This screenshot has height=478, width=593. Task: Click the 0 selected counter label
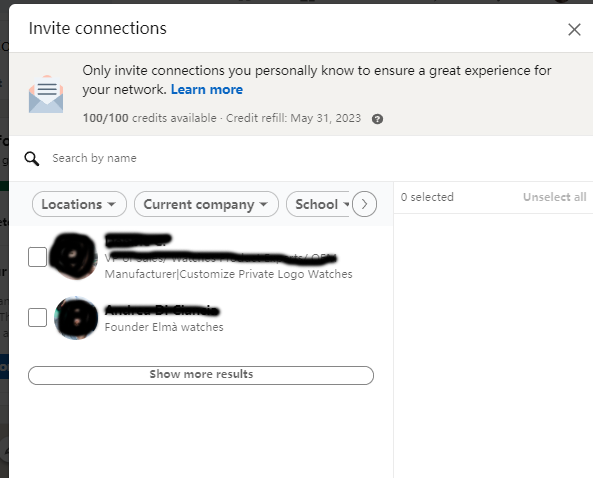pos(427,197)
